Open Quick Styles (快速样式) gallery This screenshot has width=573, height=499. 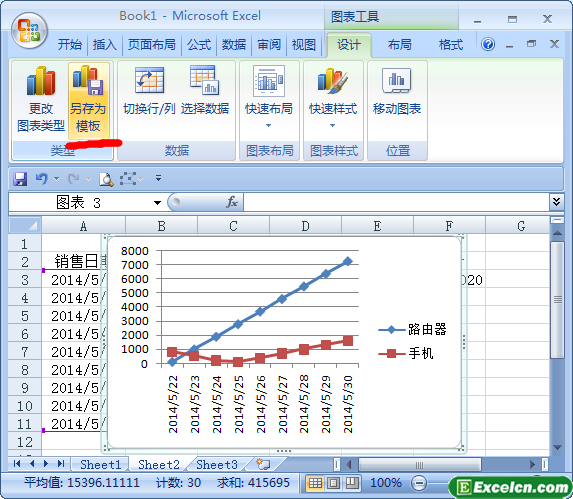coord(333,97)
